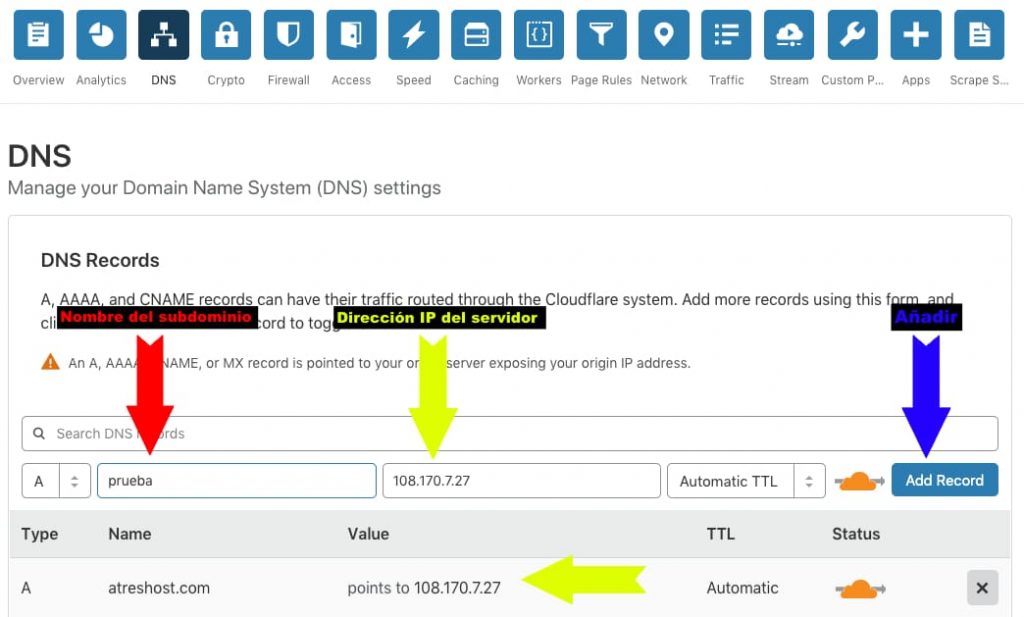This screenshot has width=1024, height=617.
Task: Click the Overview tab label
Action: 39,80
